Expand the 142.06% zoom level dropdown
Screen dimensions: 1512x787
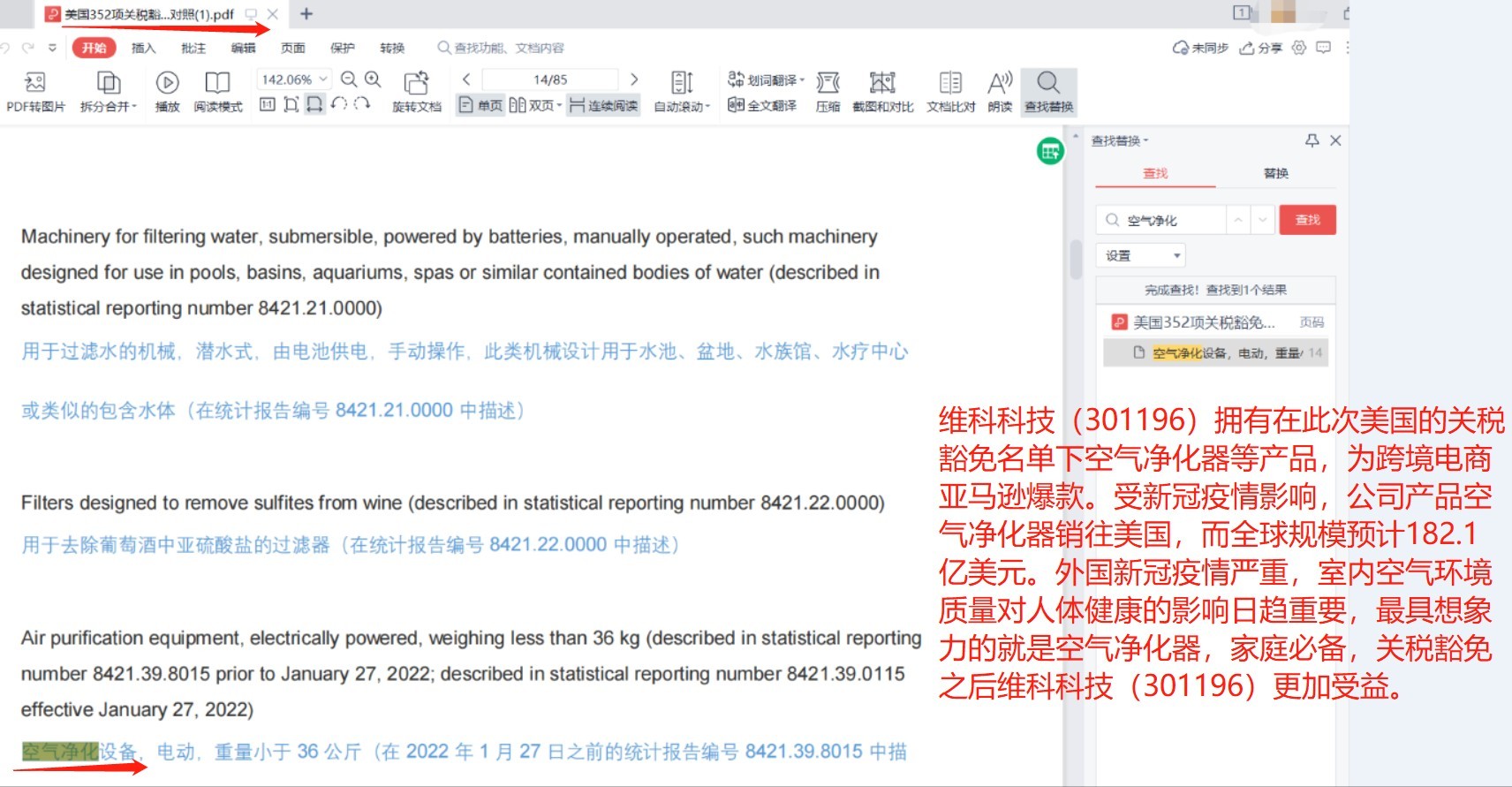point(323,79)
